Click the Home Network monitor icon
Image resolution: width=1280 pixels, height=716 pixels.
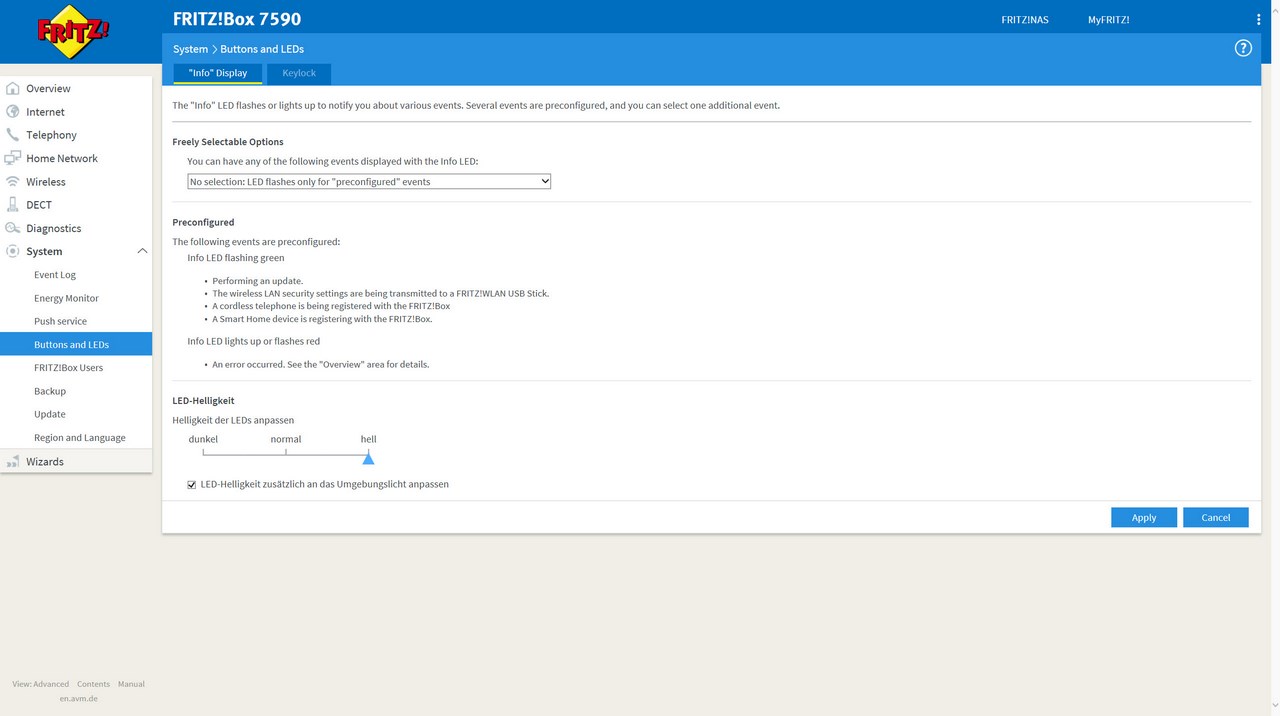coord(13,158)
